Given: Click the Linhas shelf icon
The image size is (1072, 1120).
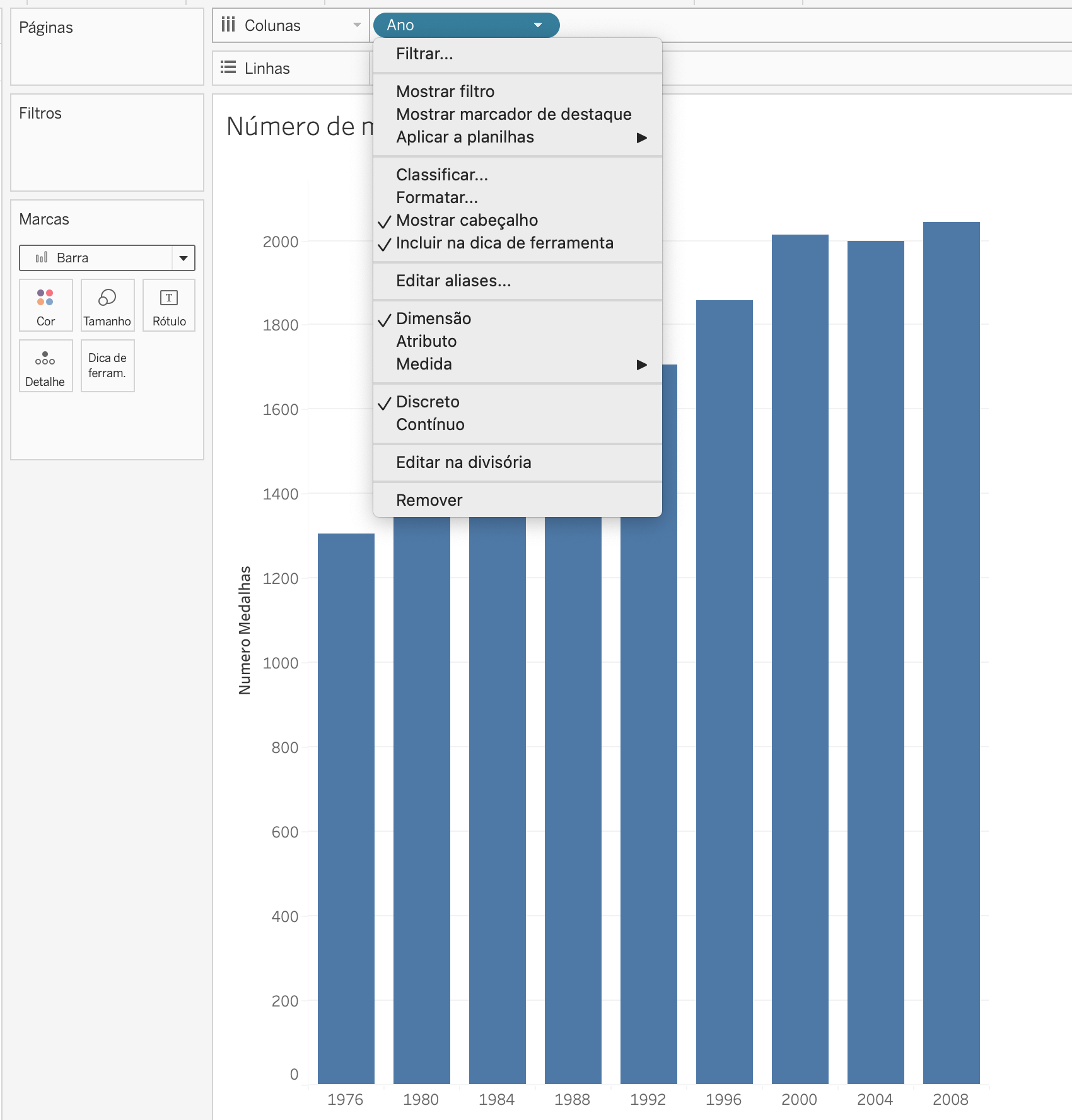Looking at the screenshot, I should pyautogui.click(x=228, y=68).
